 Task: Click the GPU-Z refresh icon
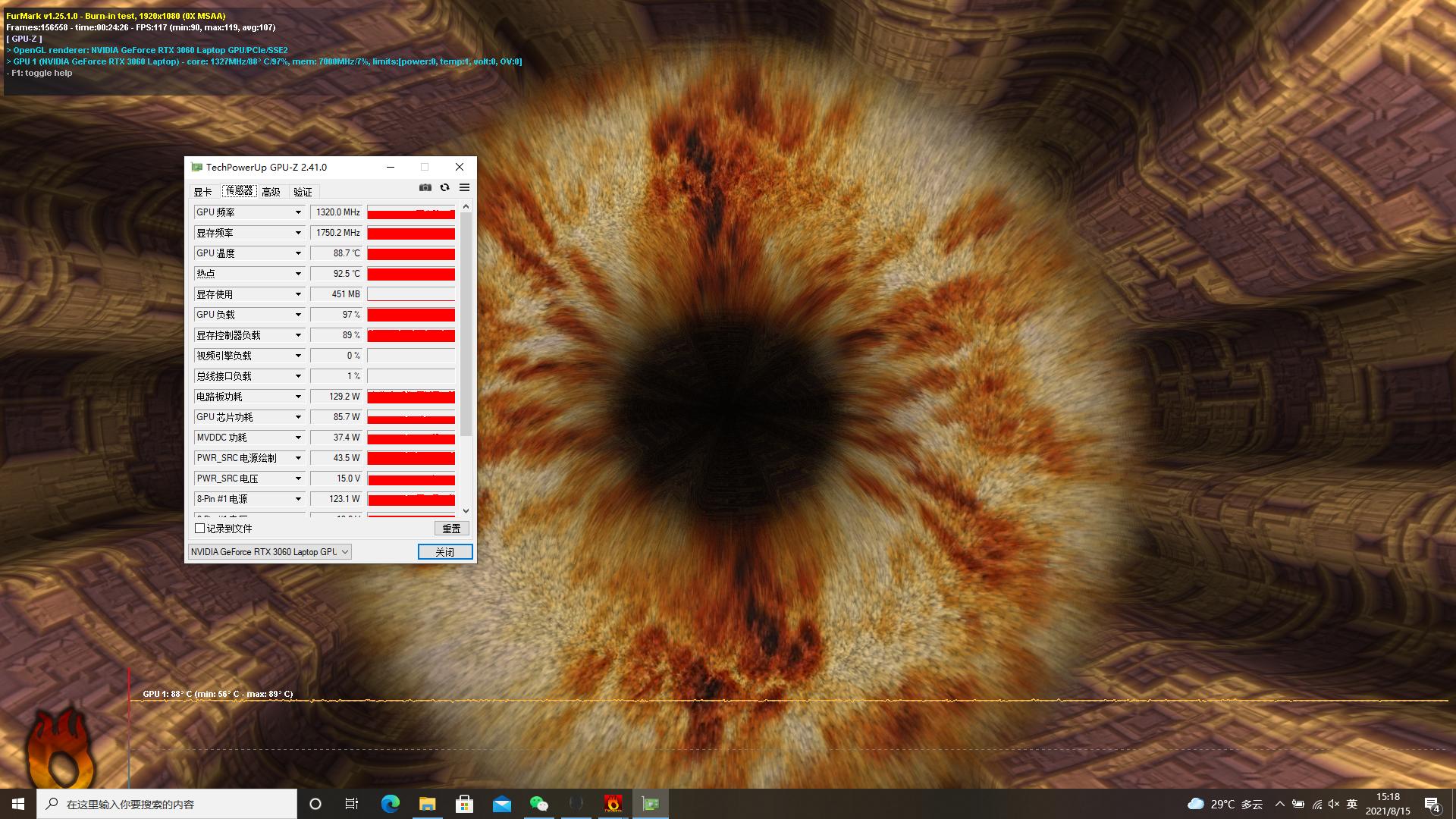pyautogui.click(x=445, y=187)
